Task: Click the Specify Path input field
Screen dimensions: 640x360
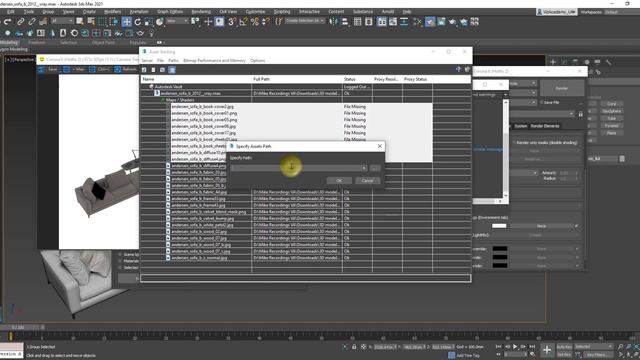Action: point(295,168)
